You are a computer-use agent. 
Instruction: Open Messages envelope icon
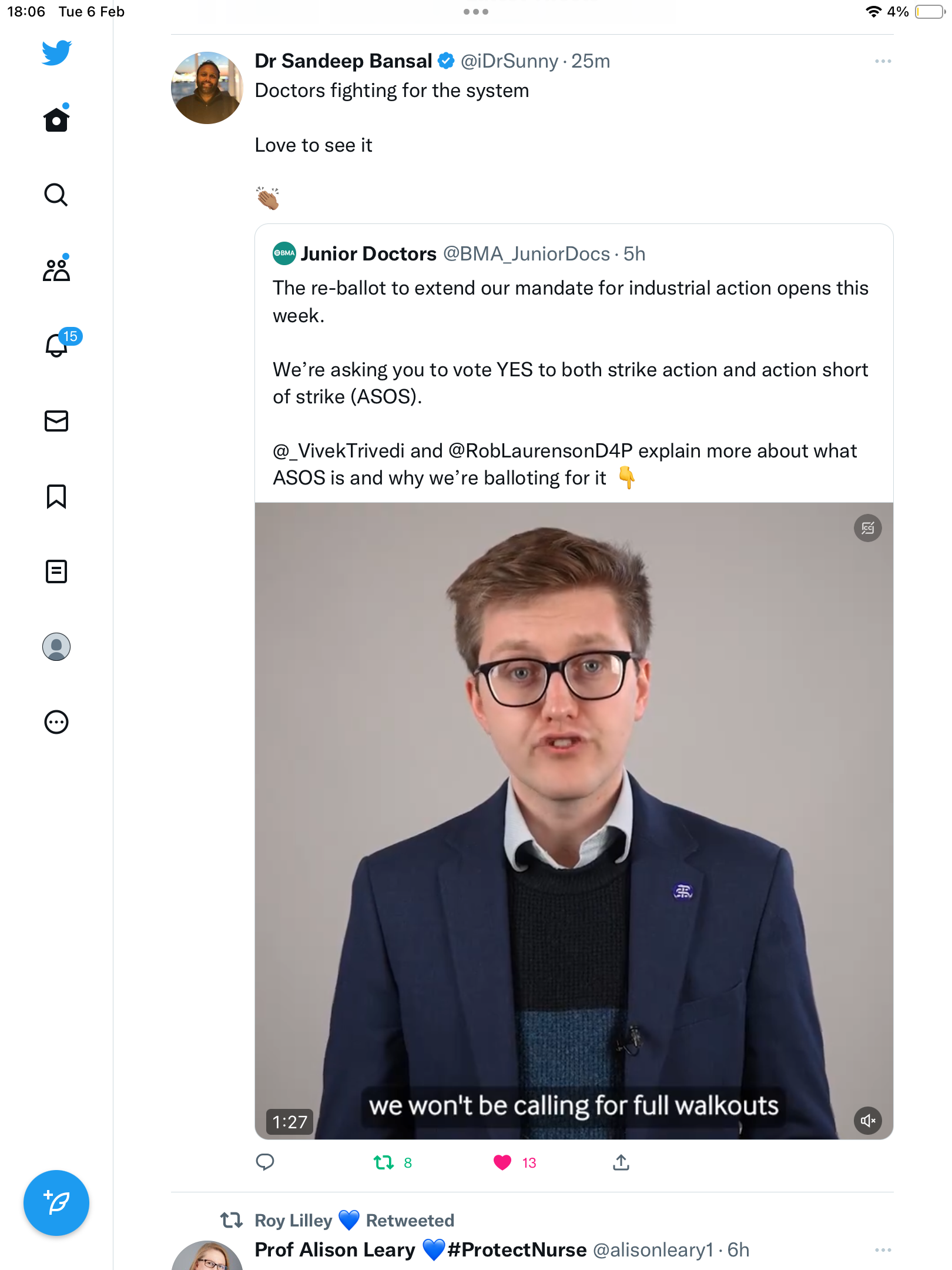[56, 421]
